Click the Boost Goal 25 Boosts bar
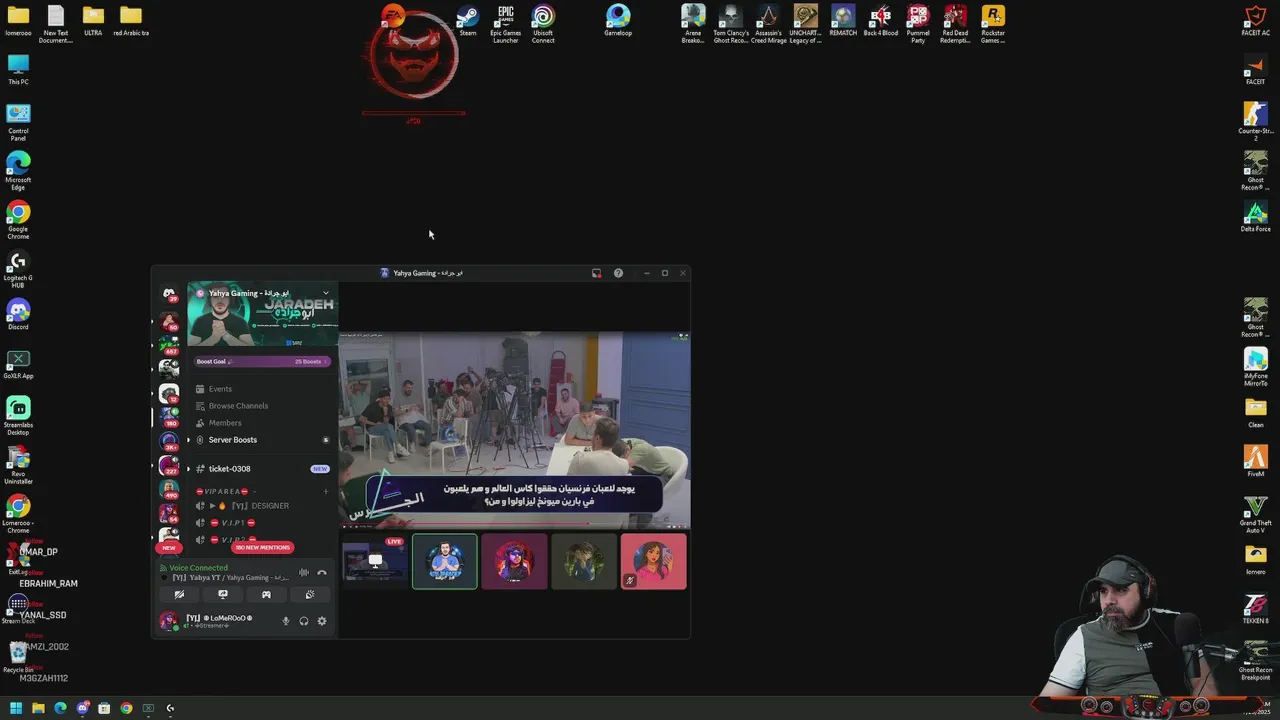Screen dimensions: 1280x720 (262, 361)
